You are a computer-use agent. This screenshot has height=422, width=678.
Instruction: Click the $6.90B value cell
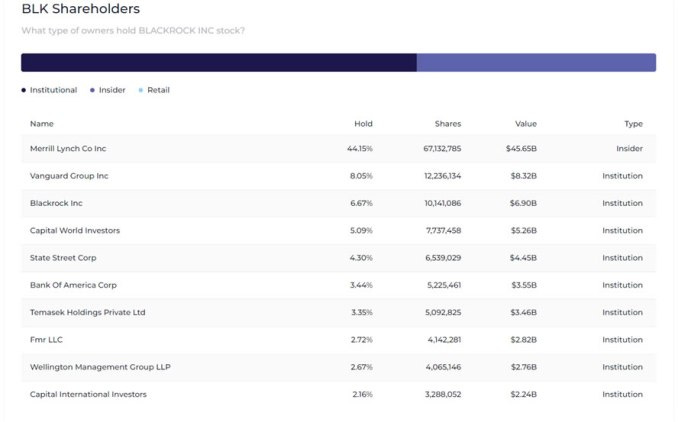(x=523, y=203)
